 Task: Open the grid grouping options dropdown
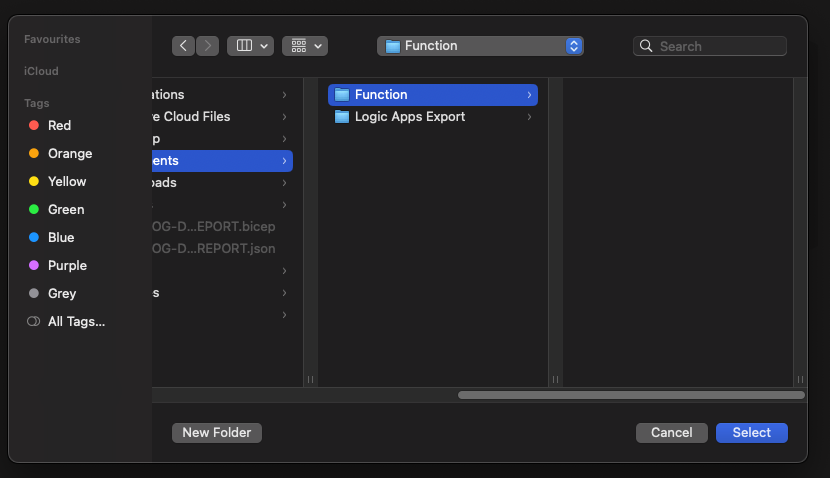click(x=305, y=46)
